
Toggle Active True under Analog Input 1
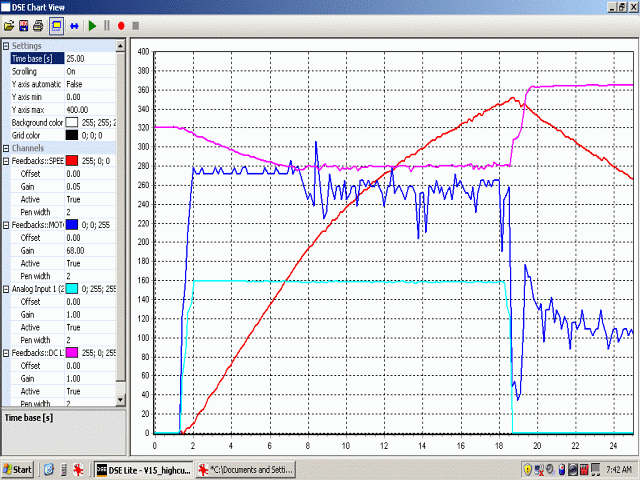point(90,327)
